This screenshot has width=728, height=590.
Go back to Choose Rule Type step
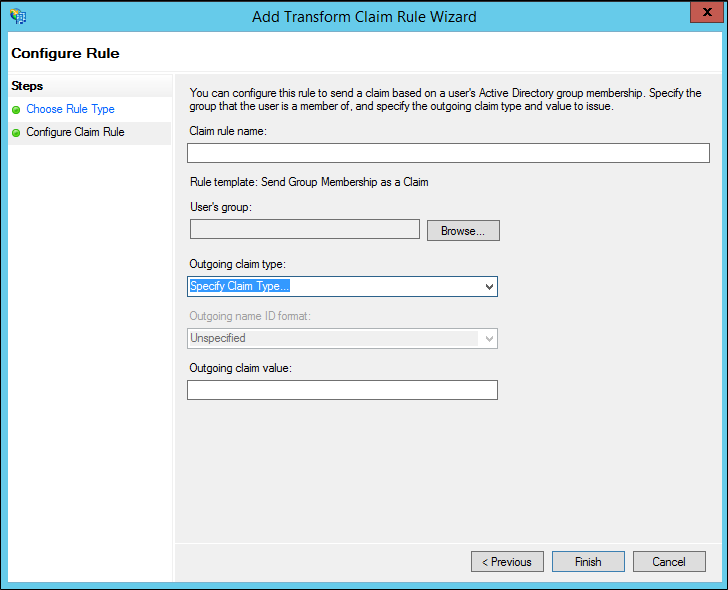click(70, 109)
